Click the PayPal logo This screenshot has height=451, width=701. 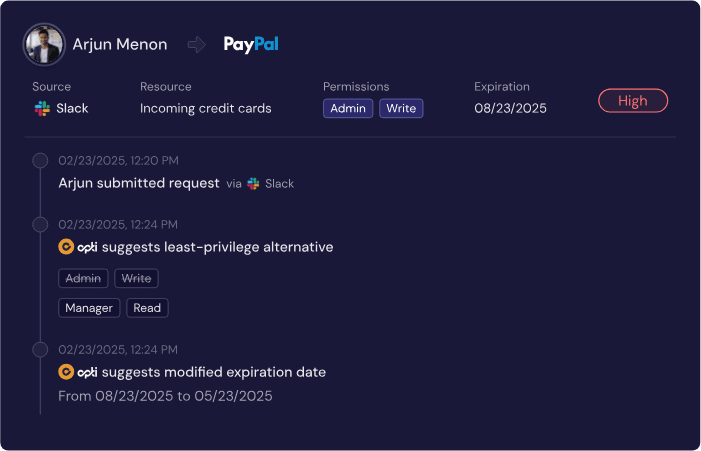[251, 44]
